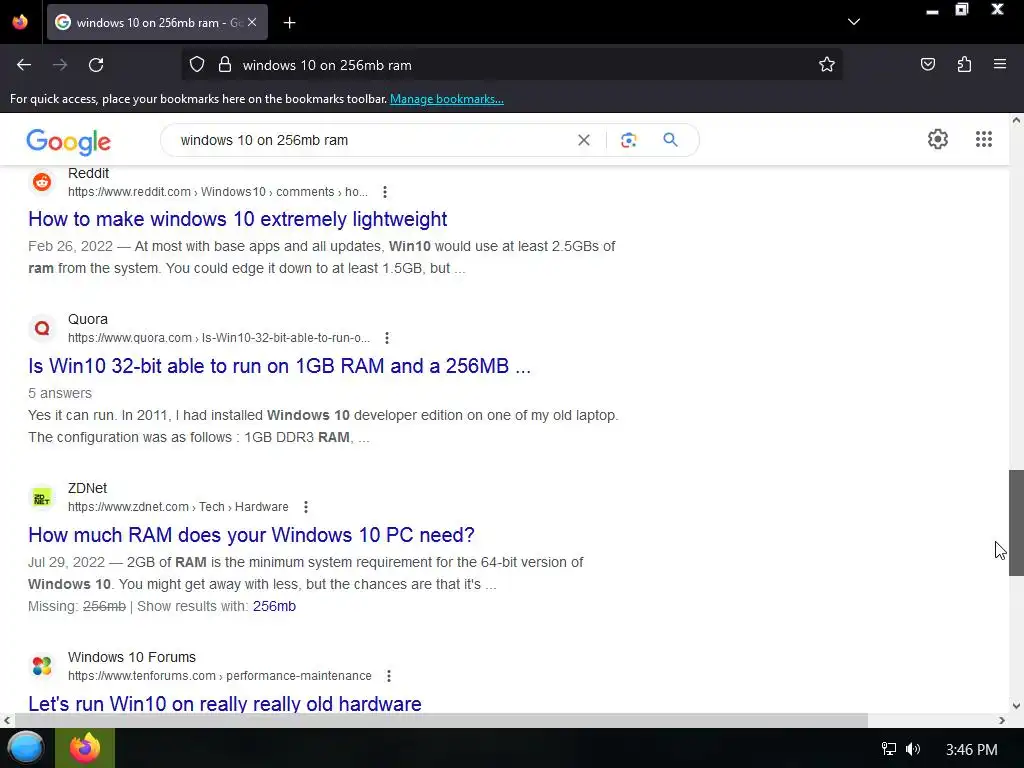Reload the current page
The width and height of the screenshot is (1024, 768).
click(x=96, y=65)
